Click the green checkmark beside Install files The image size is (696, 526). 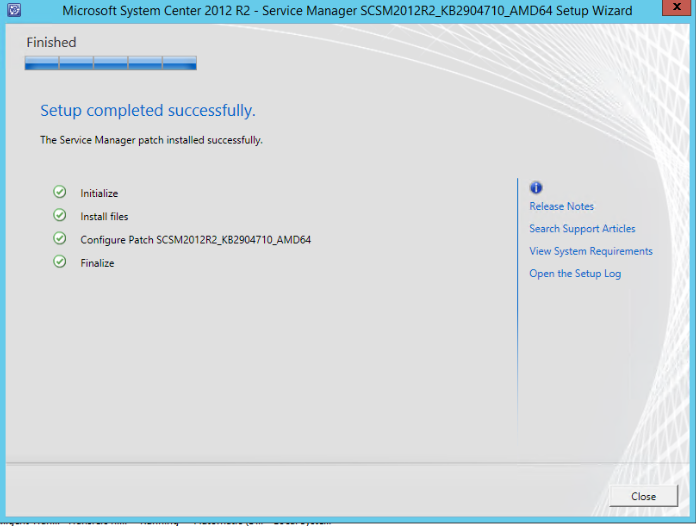60,215
